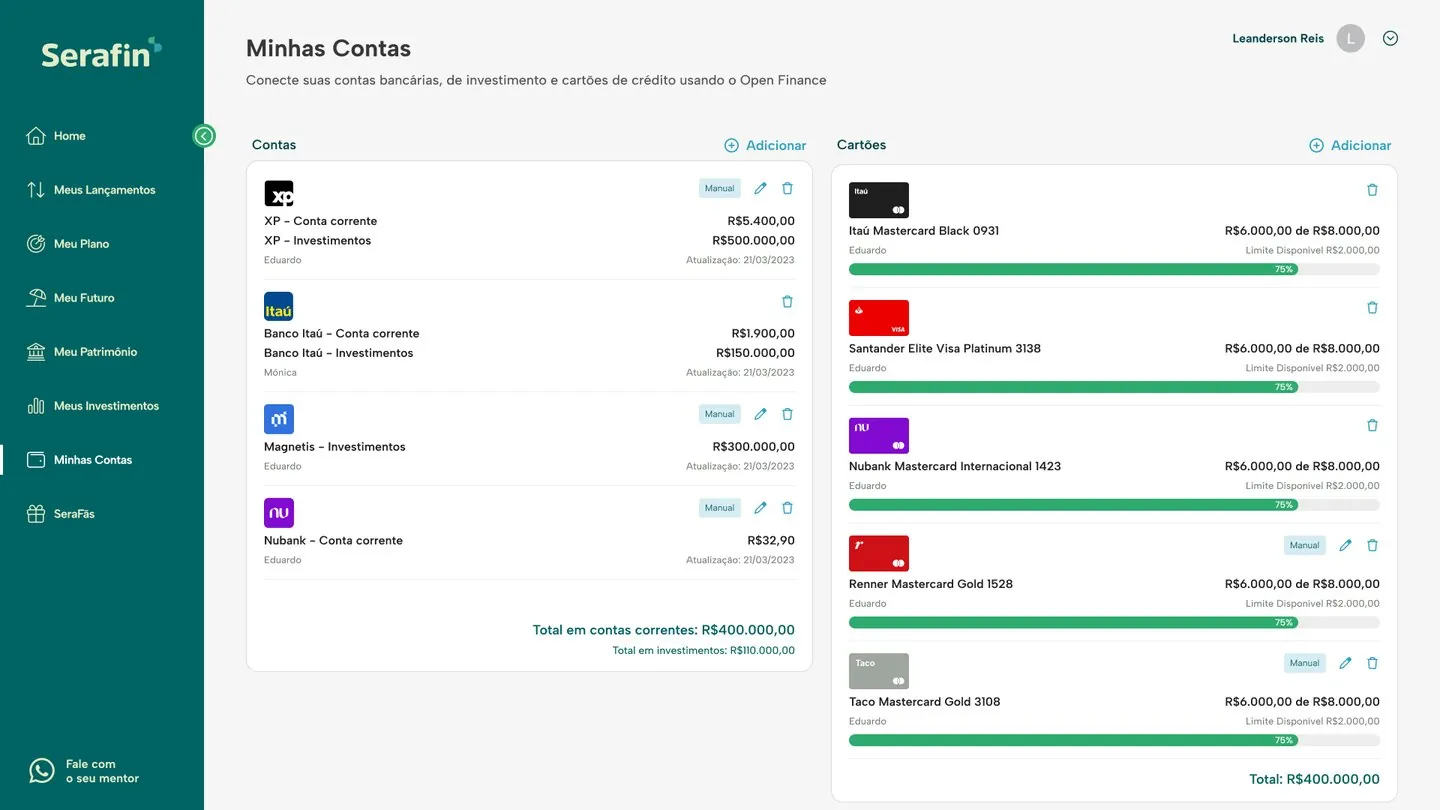Click the Itaú Mastercard Black limit progress bar
The image size is (1440, 810).
(1114, 269)
